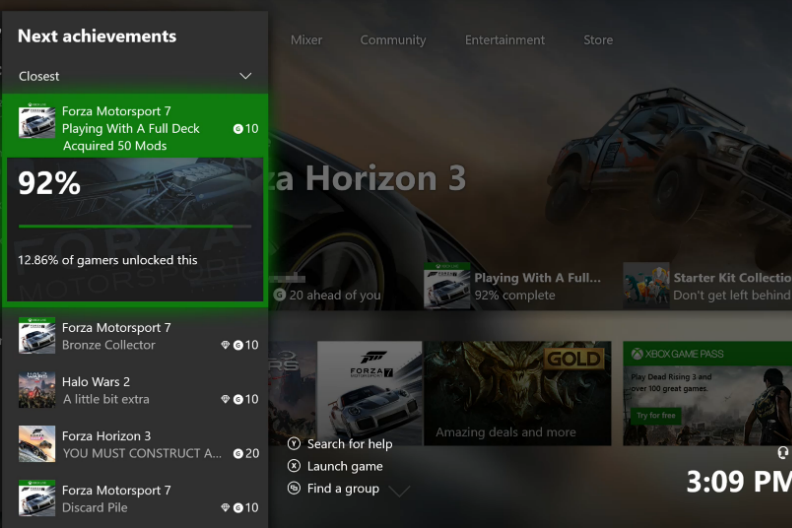Click the diamond rare icon on Bronze Collector

pos(225,345)
